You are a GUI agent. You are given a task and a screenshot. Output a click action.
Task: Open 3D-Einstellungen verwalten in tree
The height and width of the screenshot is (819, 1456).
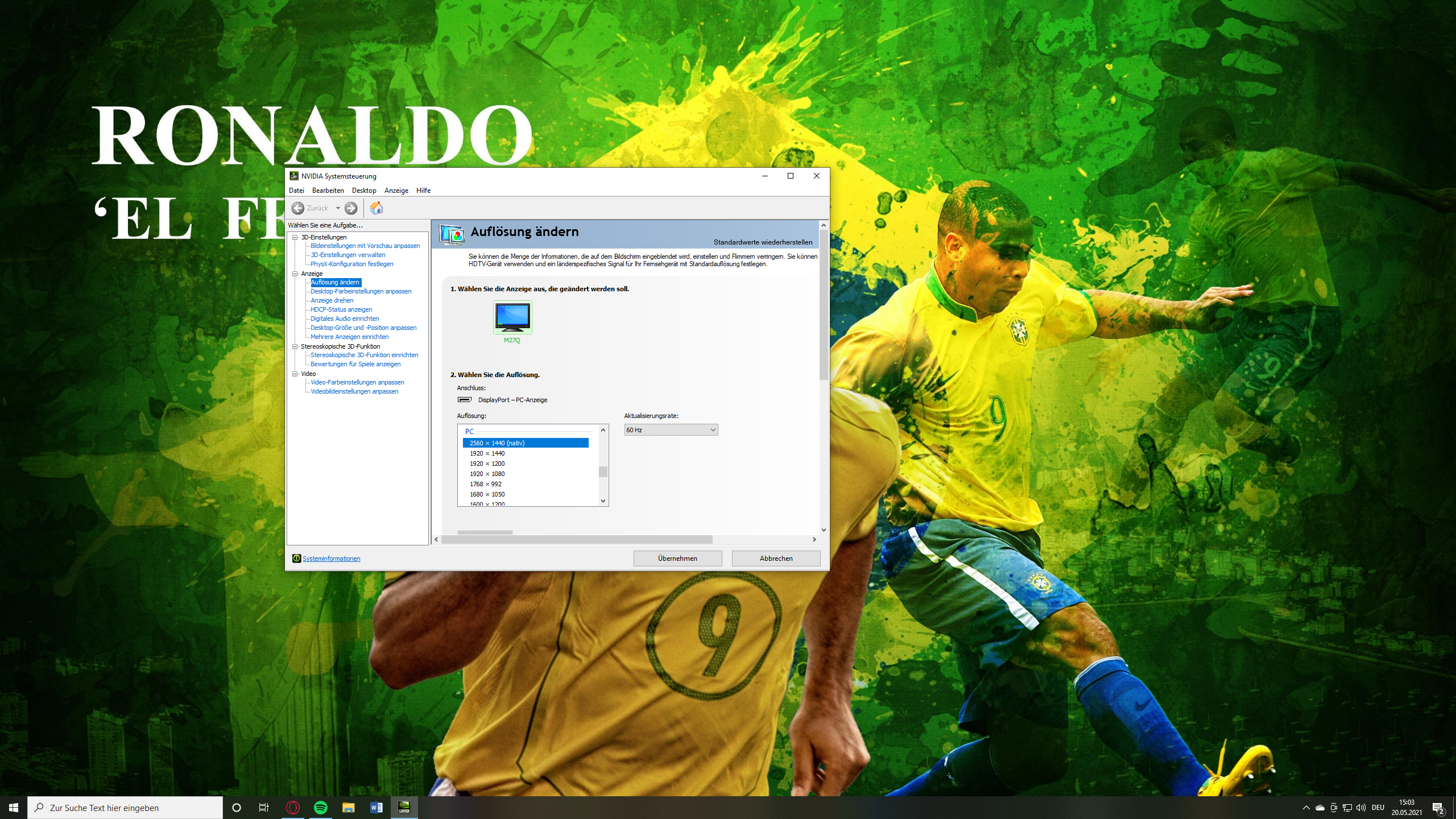click(x=348, y=255)
